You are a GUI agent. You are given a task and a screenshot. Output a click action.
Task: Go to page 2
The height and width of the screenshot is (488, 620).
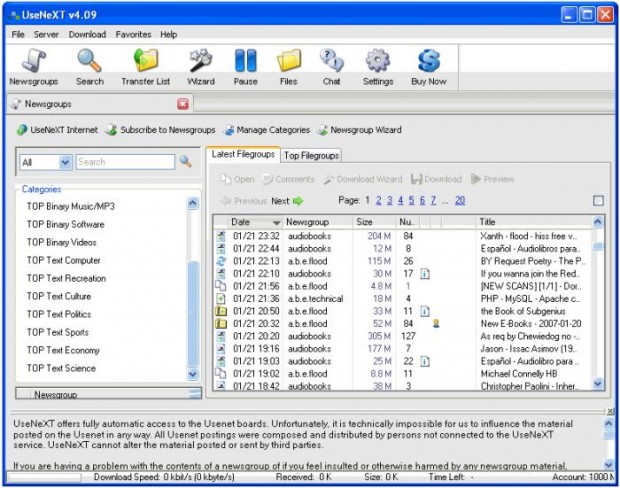click(379, 200)
